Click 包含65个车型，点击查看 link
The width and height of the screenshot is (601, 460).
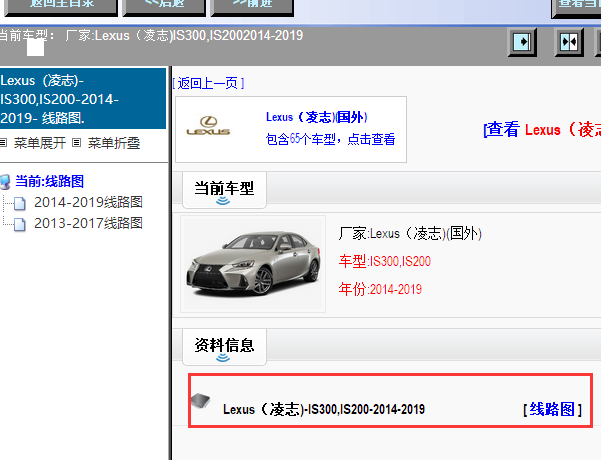330,139
